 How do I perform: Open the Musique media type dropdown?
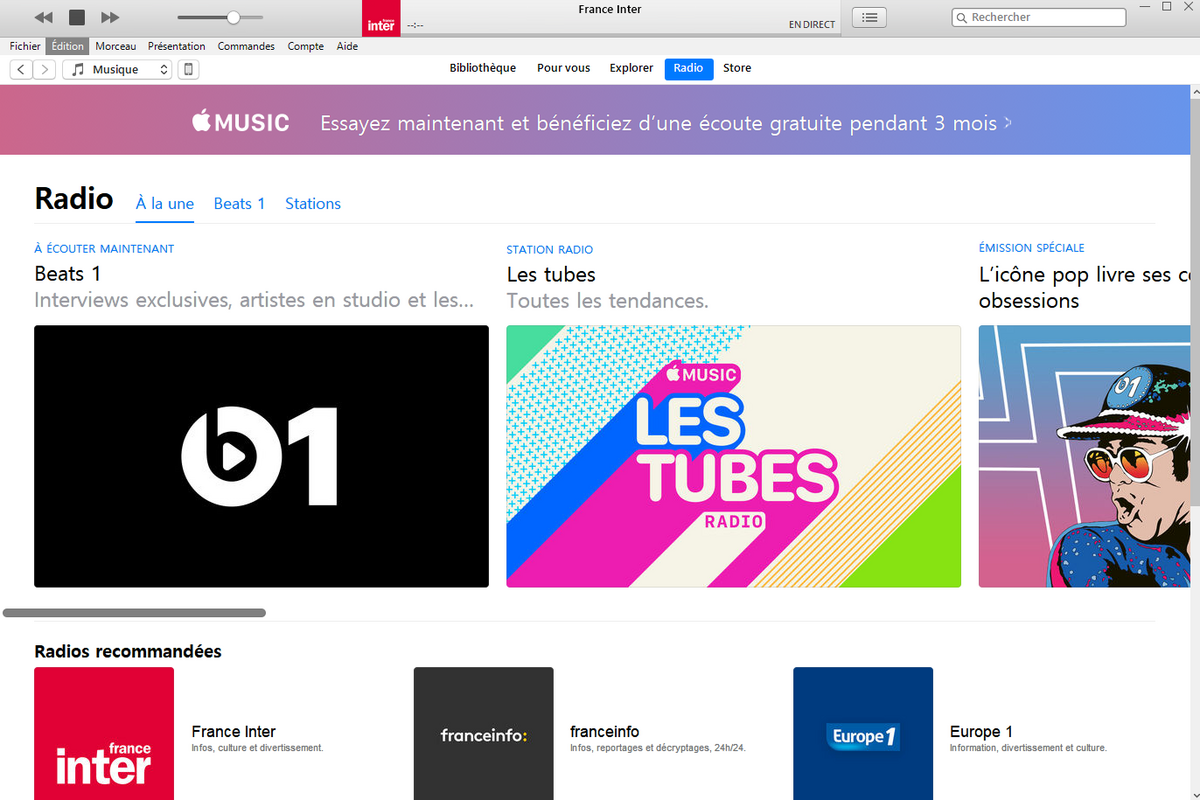click(117, 69)
